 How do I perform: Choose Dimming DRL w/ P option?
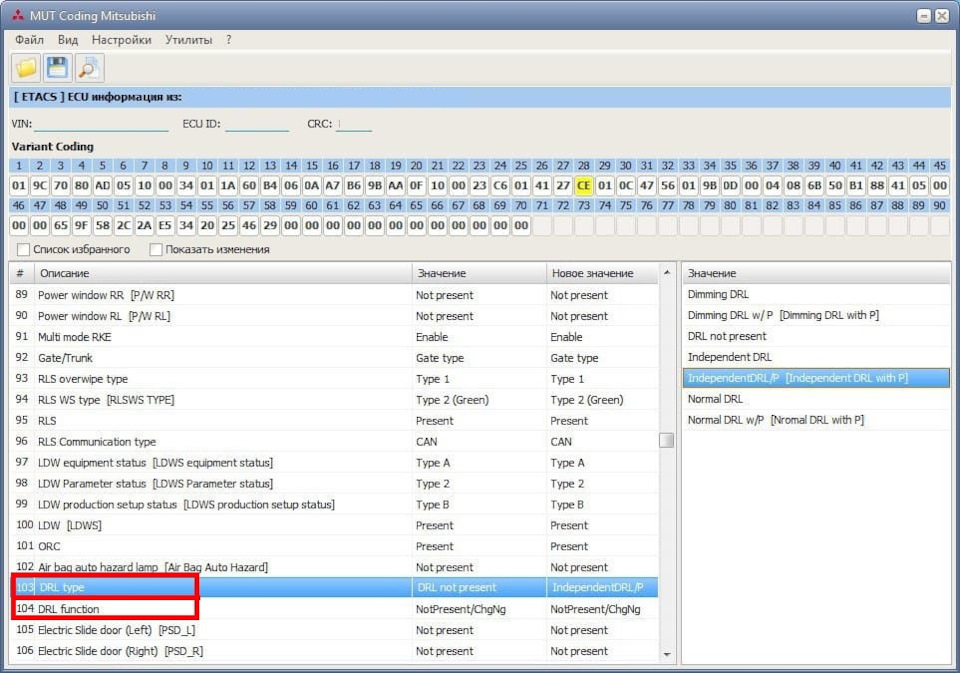point(816,315)
